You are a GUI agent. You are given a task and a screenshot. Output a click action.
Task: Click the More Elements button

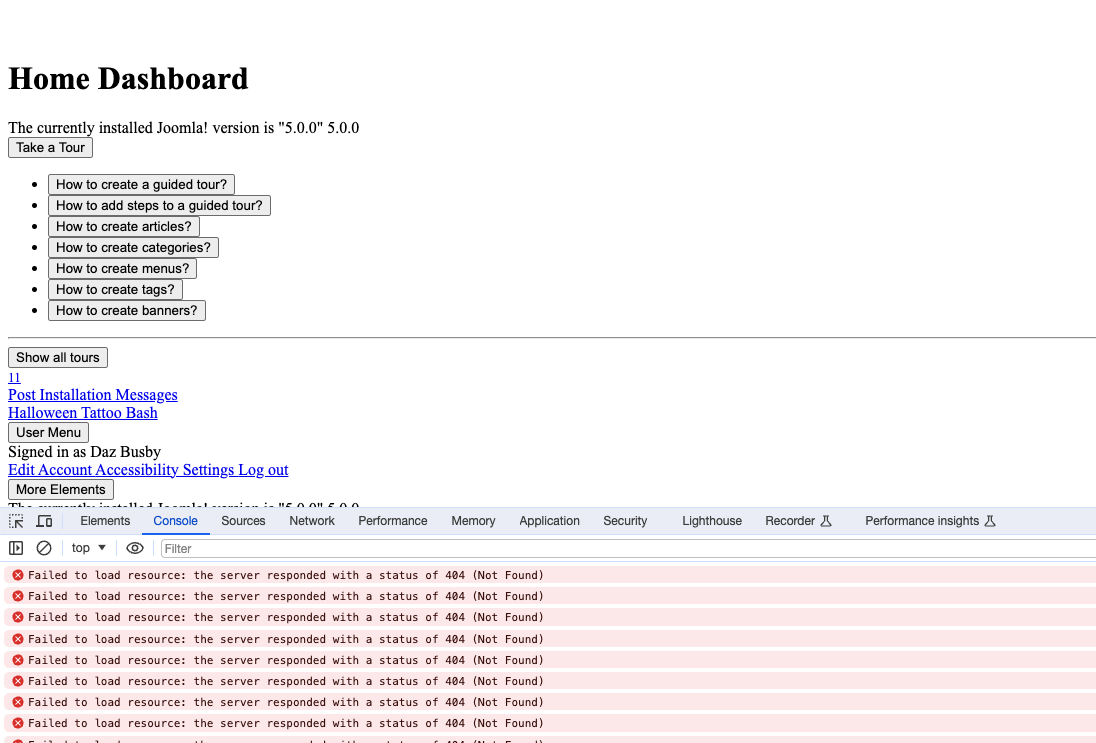(x=61, y=489)
